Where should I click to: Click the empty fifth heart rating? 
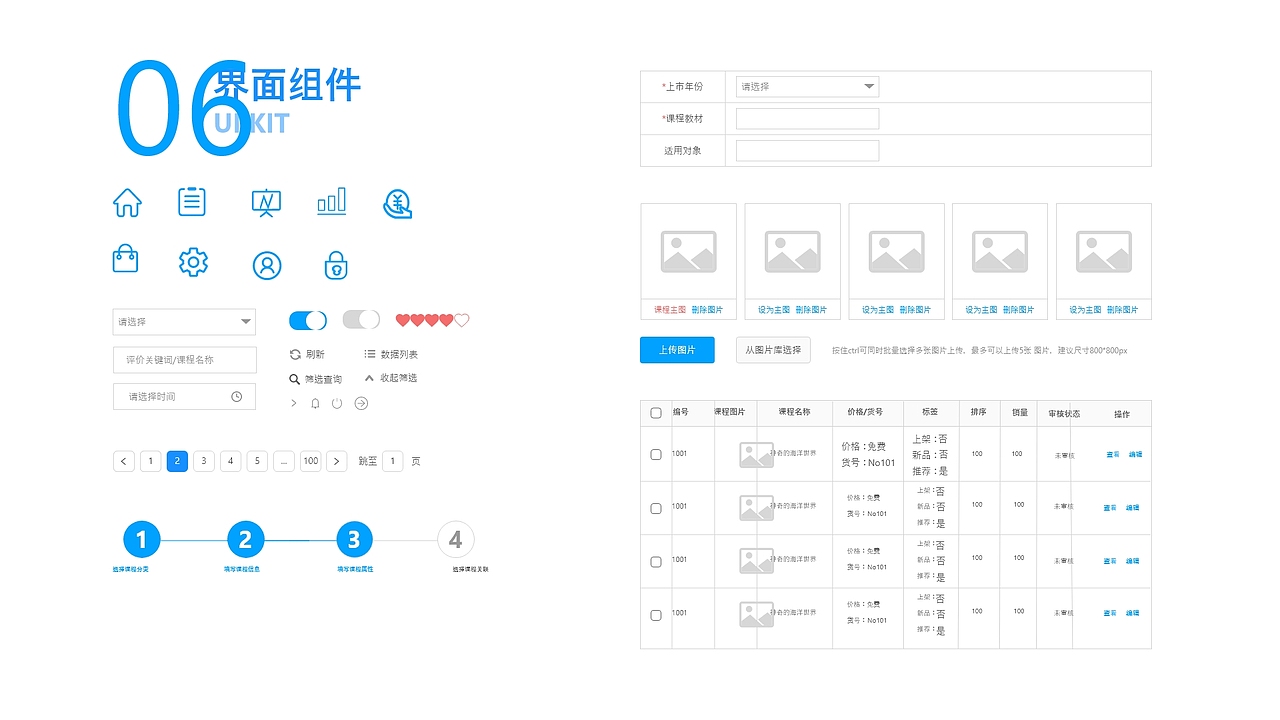462,320
